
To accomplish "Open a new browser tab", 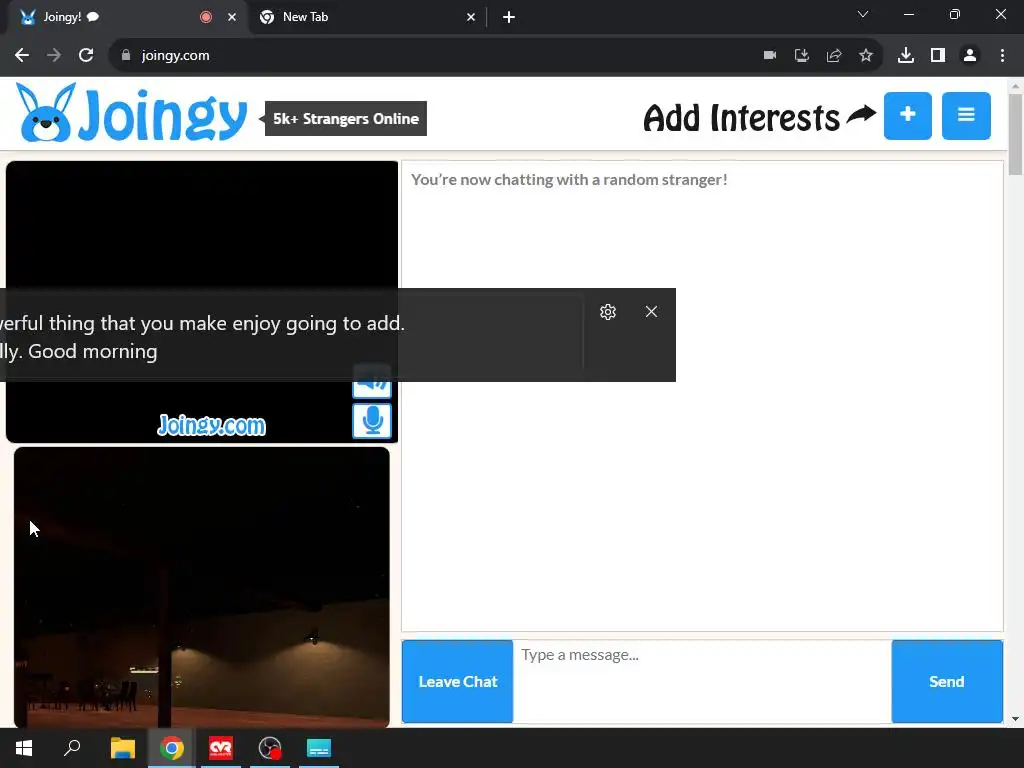I will 509,17.
